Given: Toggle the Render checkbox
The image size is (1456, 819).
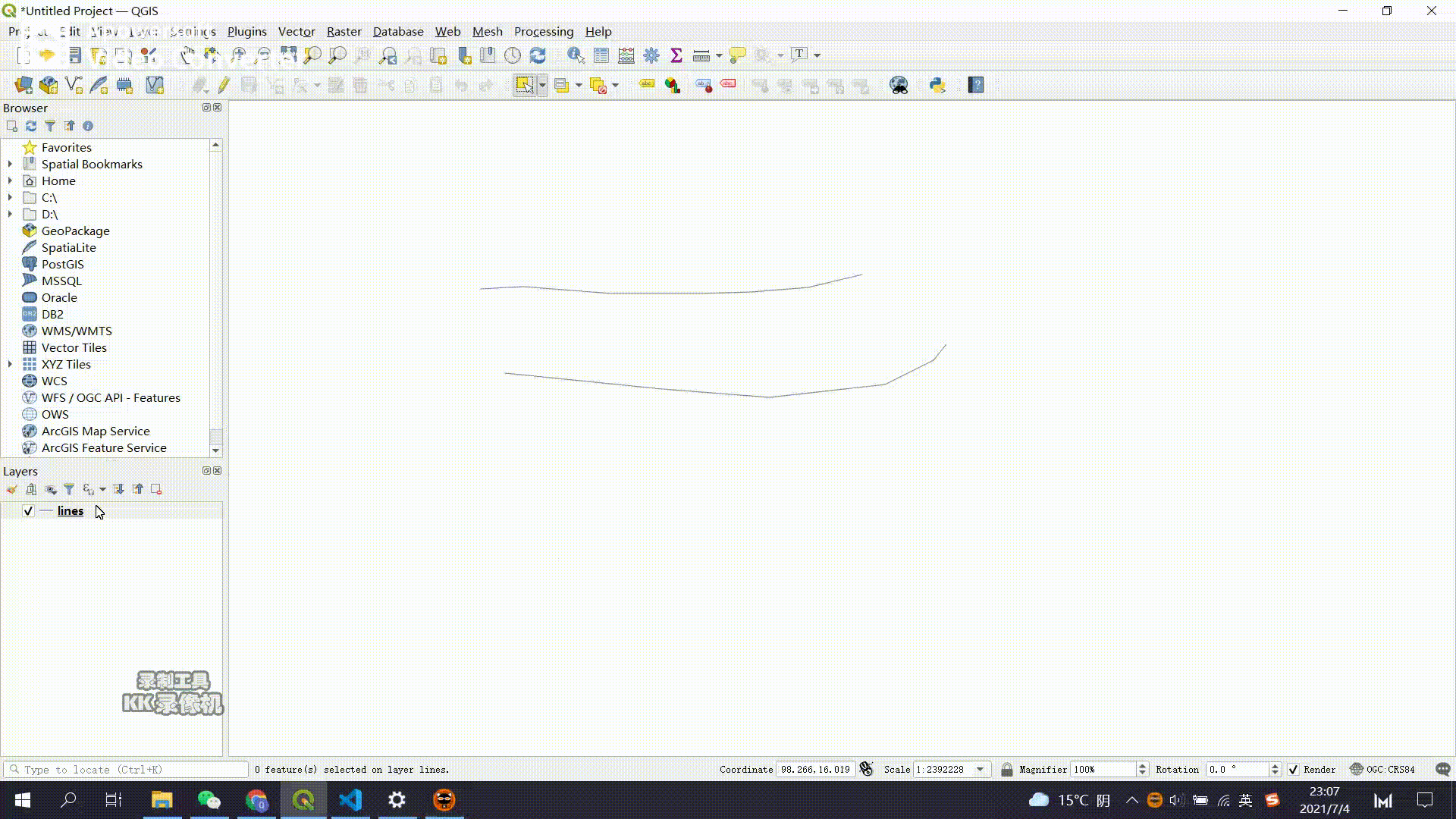Looking at the screenshot, I should coord(1294,769).
